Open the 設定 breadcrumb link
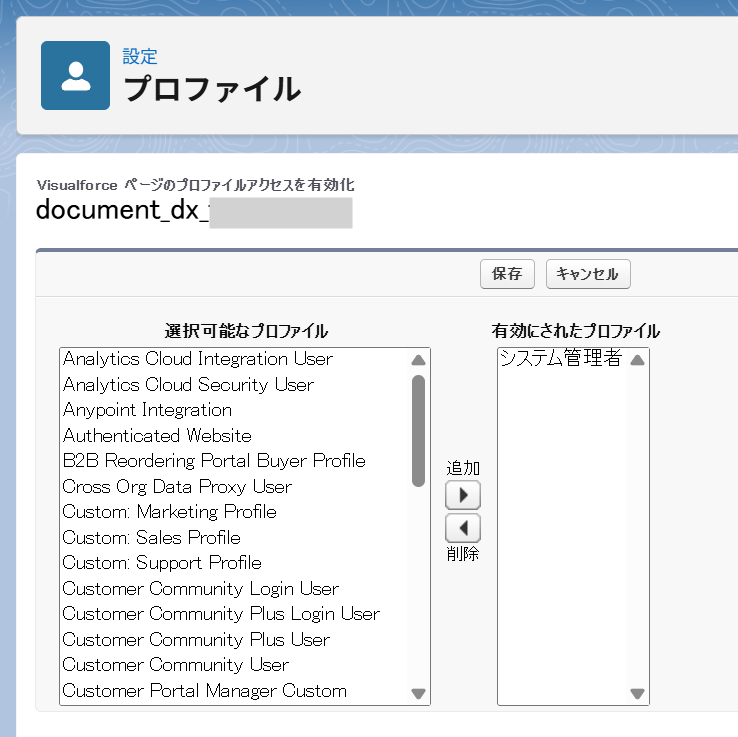Screen dimensions: 738x737 point(139,56)
